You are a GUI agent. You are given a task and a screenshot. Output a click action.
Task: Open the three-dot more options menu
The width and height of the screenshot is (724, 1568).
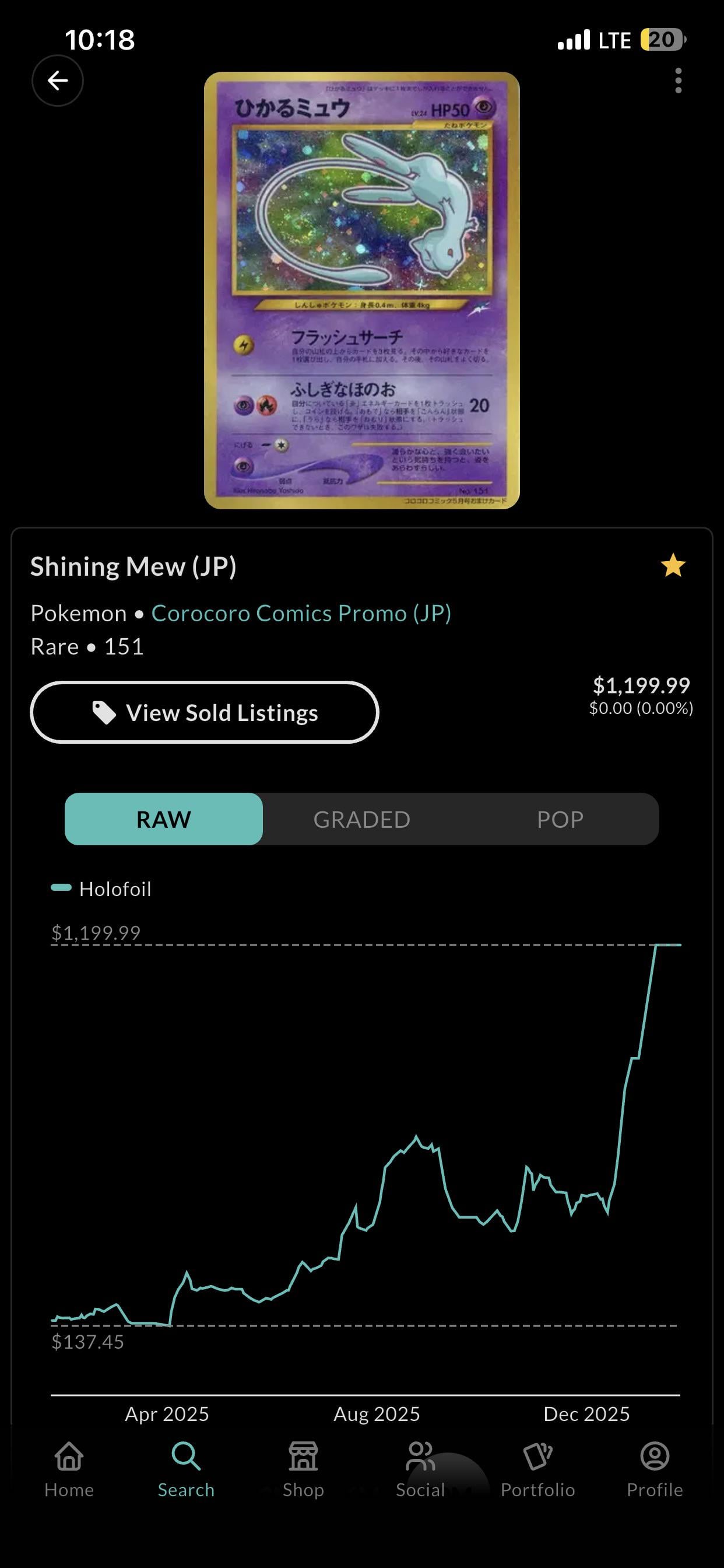678,80
